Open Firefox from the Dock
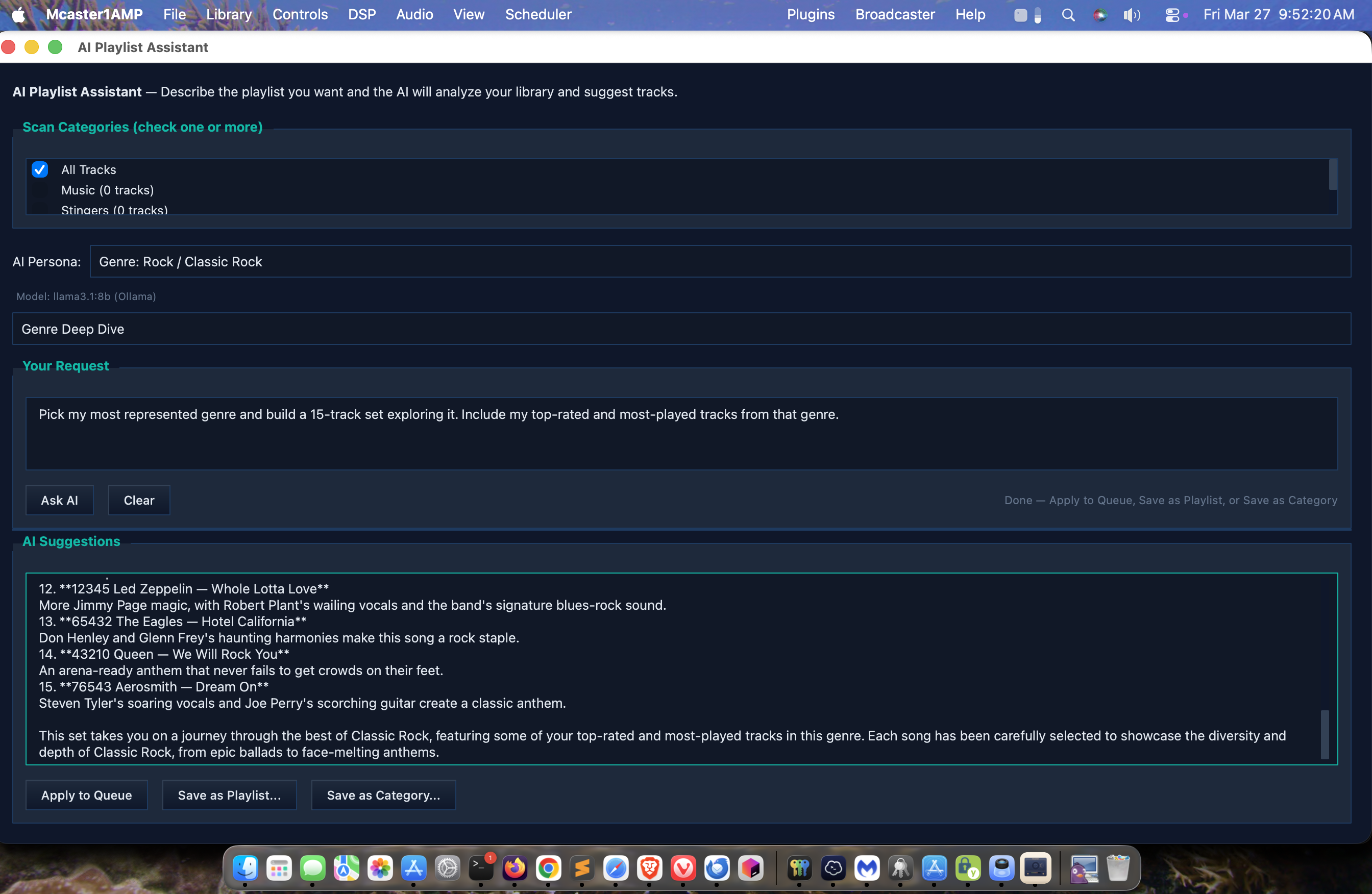This screenshot has width=1372, height=894. point(515,869)
